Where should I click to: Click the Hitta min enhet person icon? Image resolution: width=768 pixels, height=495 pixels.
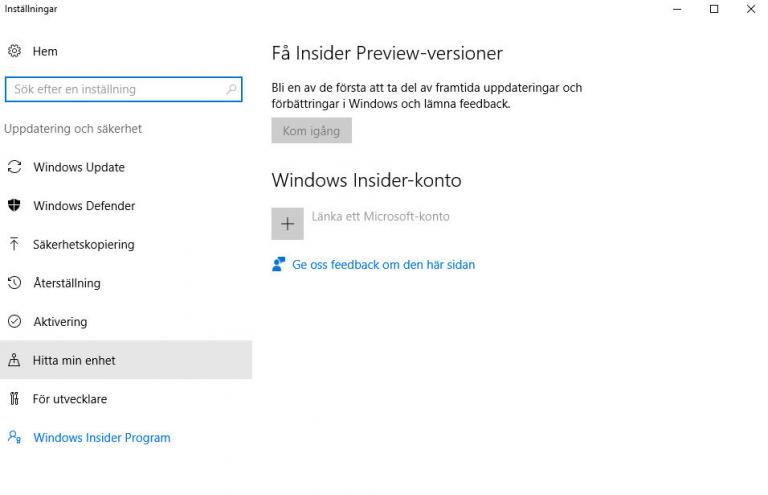point(14,360)
